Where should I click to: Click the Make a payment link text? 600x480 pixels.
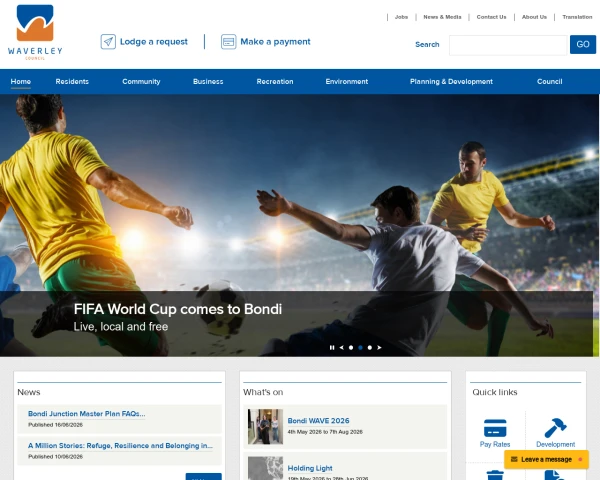click(x=275, y=42)
